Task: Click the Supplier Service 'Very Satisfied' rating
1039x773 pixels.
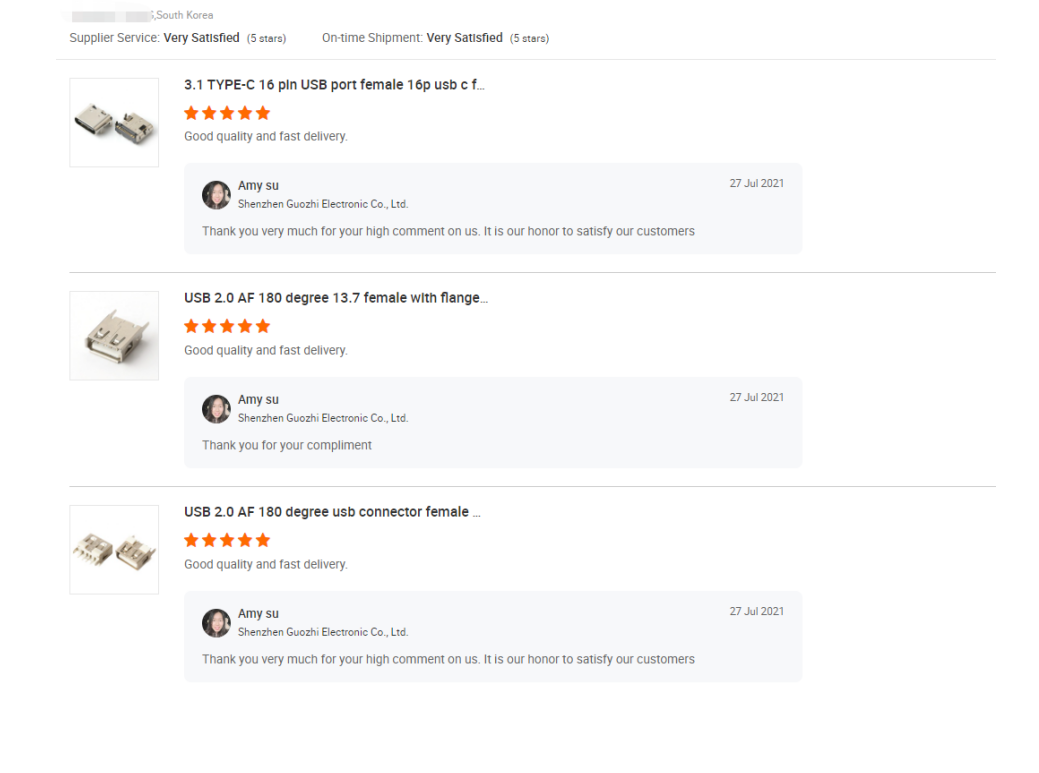Action: click(201, 38)
